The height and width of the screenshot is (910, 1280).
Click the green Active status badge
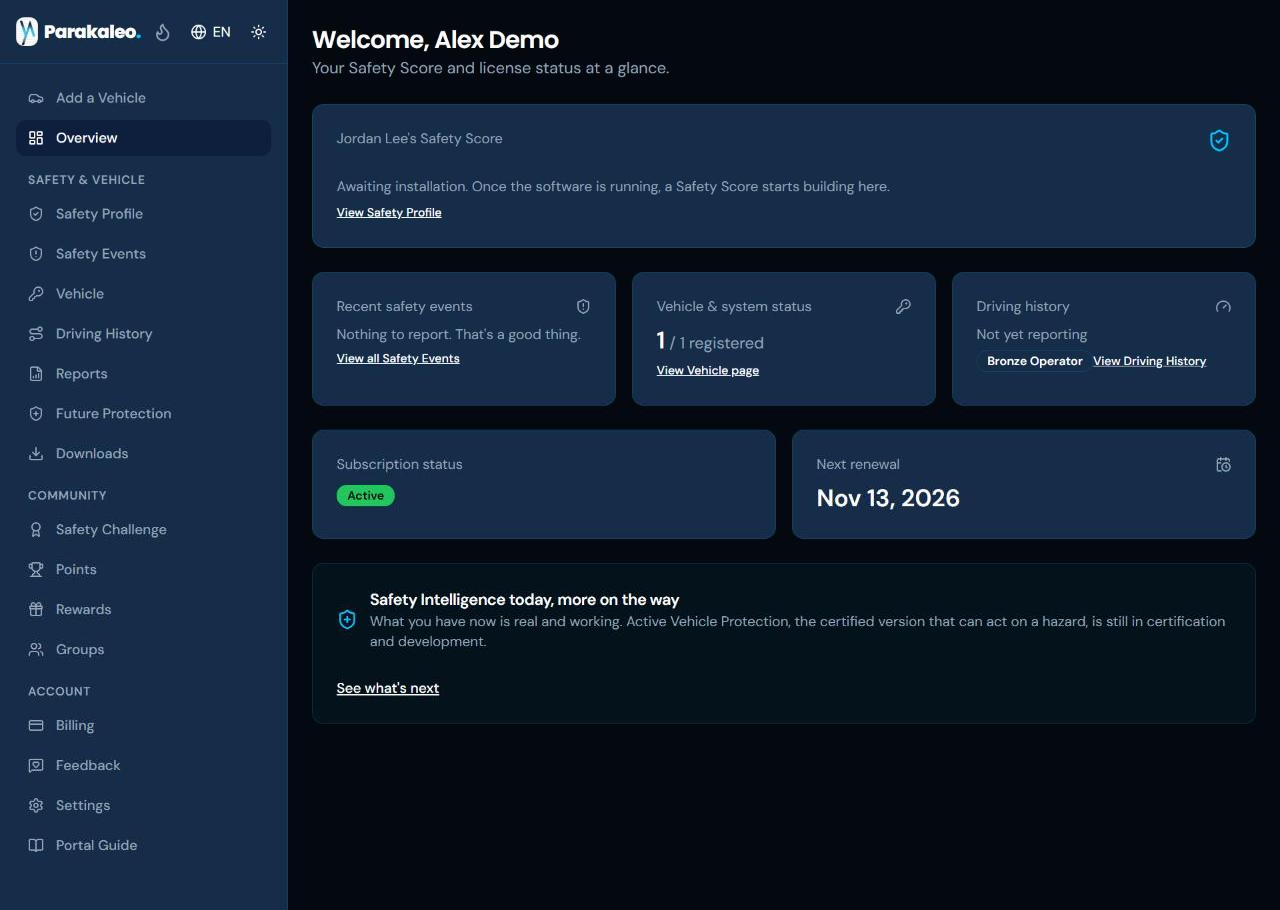366,496
